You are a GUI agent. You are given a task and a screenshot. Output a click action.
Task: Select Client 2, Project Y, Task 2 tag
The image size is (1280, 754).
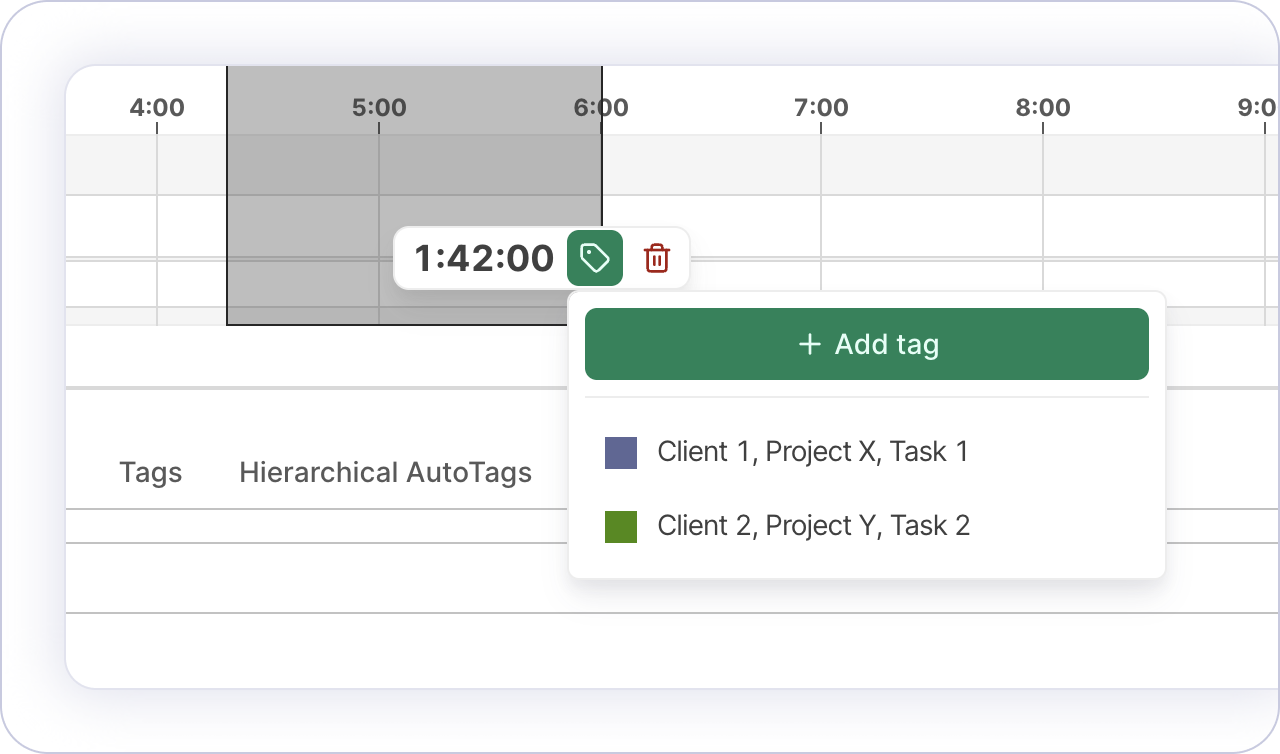(813, 526)
